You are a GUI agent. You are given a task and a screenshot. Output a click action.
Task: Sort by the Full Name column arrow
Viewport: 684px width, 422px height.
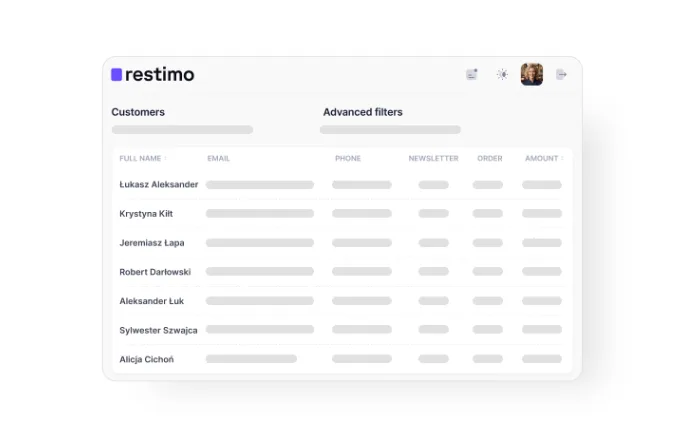click(x=165, y=158)
